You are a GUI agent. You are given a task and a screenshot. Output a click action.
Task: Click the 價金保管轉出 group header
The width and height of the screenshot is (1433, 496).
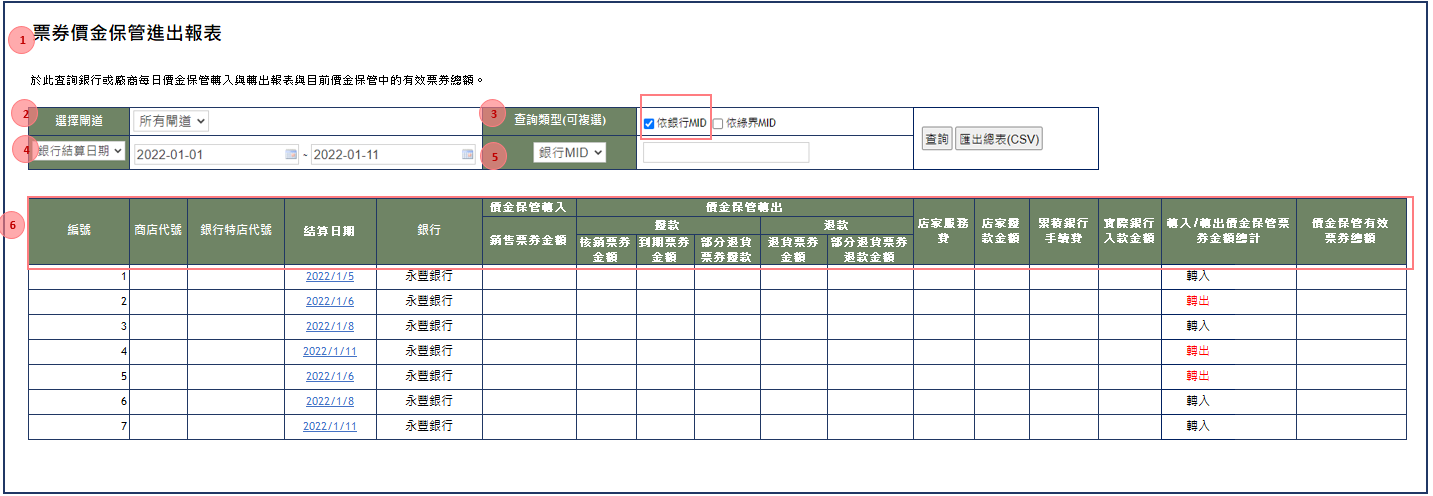click(x=745, y=207)
